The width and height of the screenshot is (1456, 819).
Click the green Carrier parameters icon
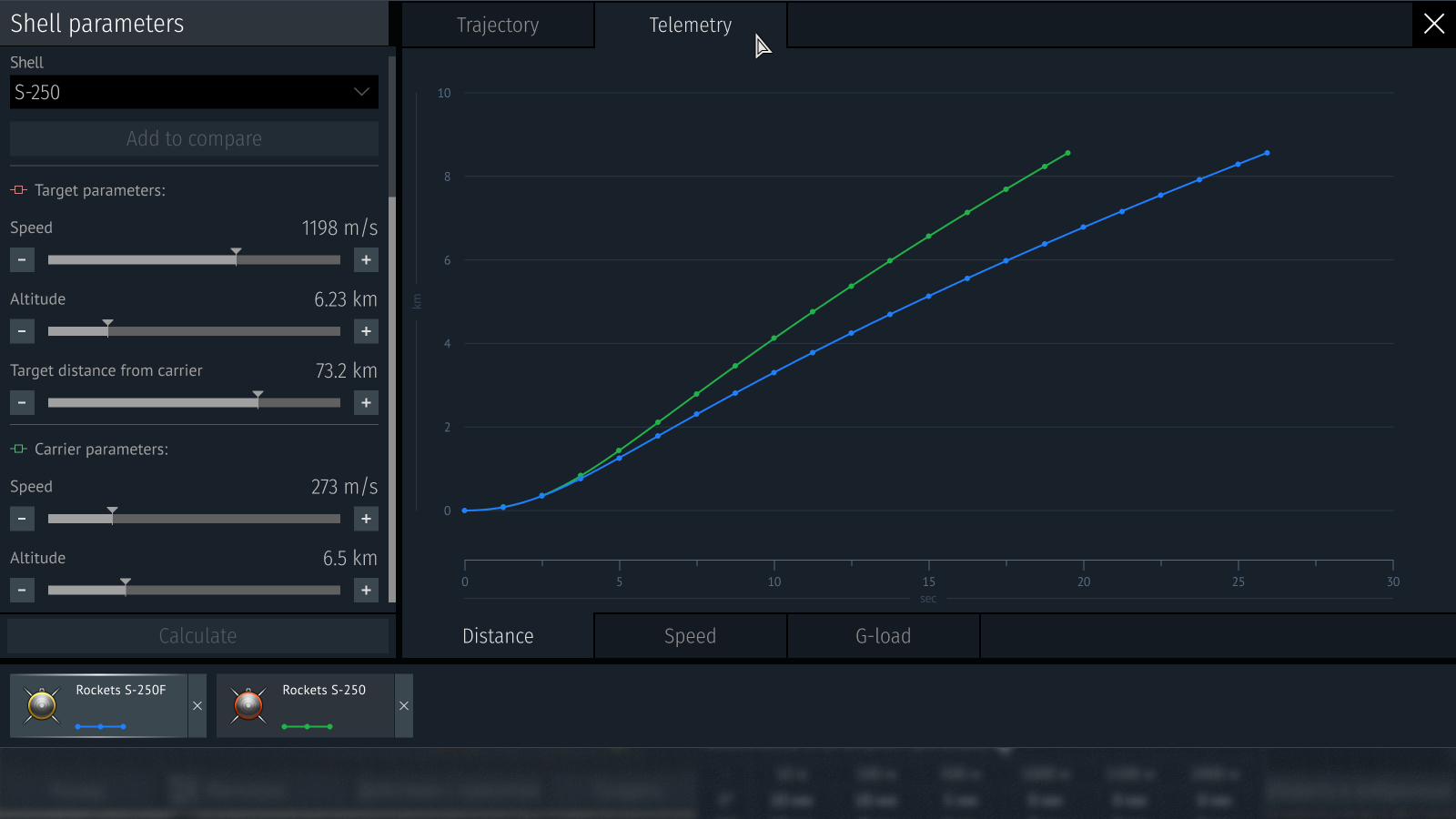(19, 449)
